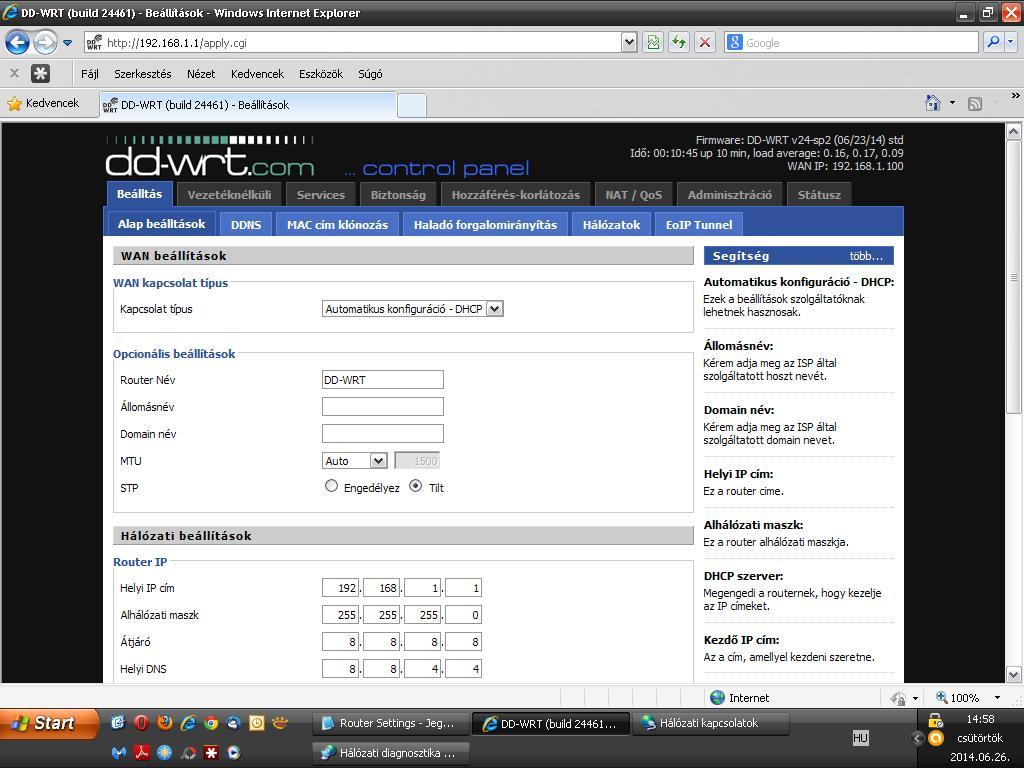Click the több... help link
This screenshot has width=1024, height=768.
[866, 256]
